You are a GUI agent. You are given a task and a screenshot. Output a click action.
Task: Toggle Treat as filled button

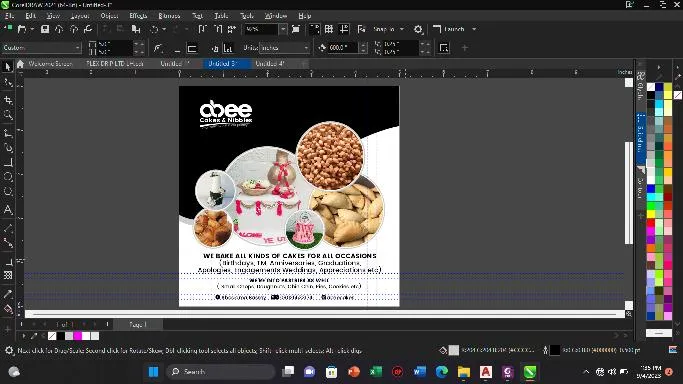tap(444, 48)
